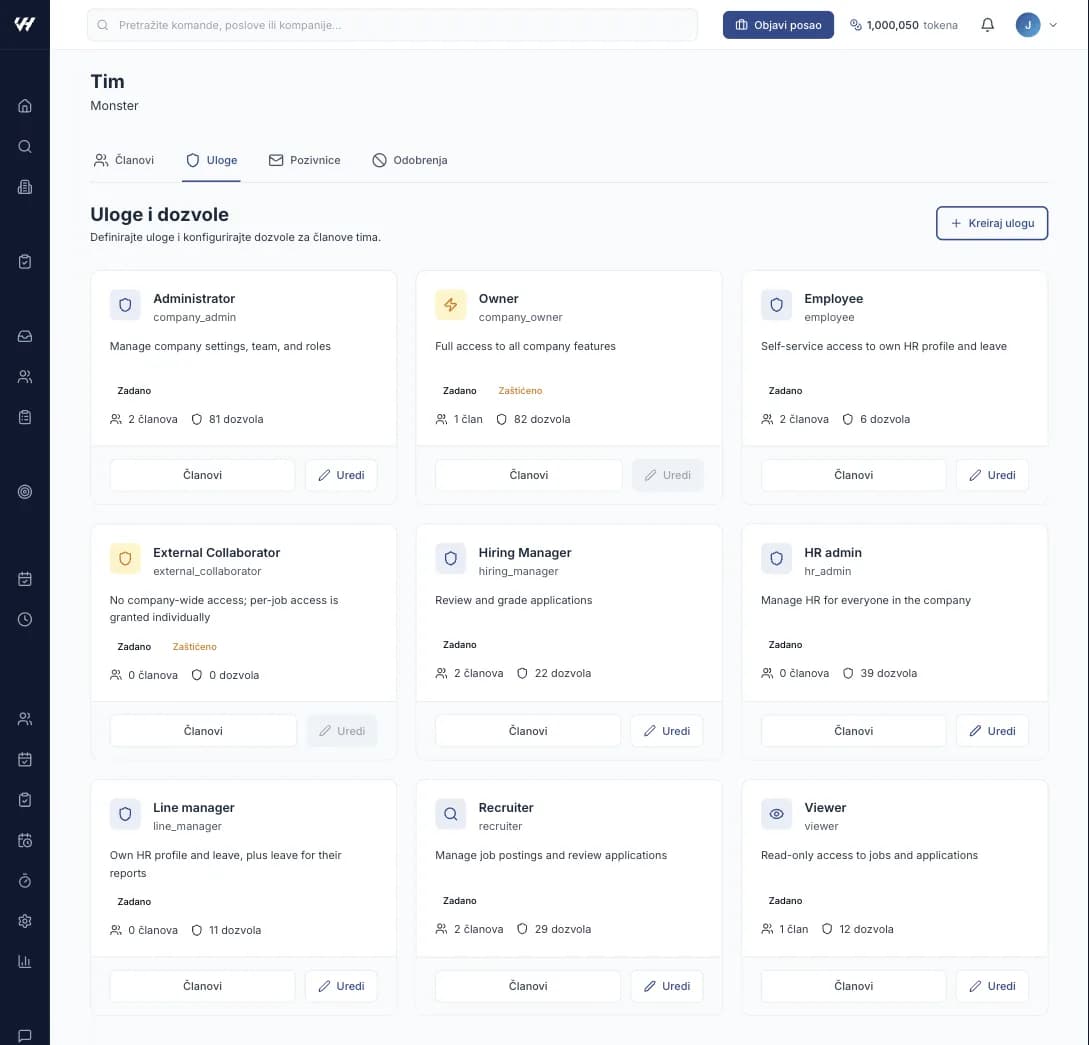Click '22 dozvola' on Hiring Manager card
Viewport: 1089px width, 1045px height.
click(x=563, y=674)
